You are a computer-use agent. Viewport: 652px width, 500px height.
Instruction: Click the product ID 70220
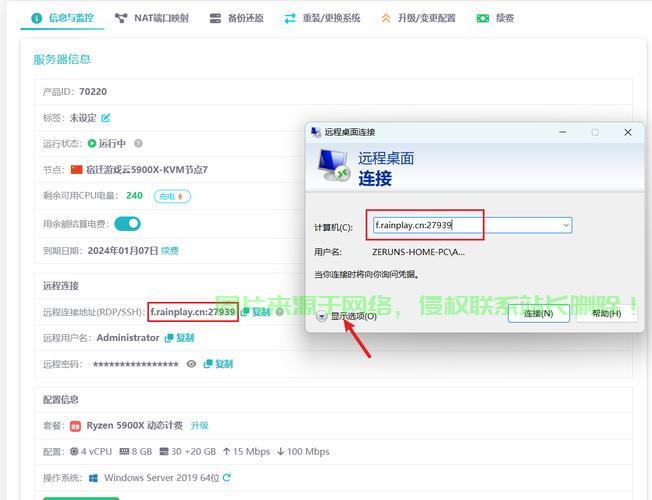[93, 92]
